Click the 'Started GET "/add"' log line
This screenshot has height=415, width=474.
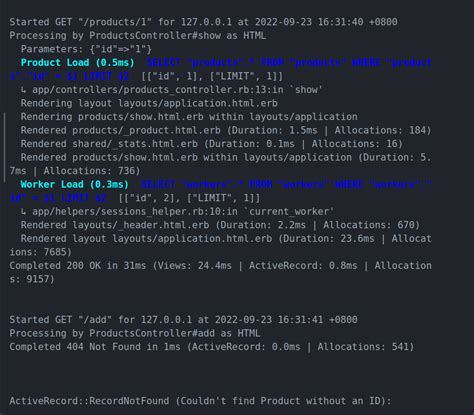[183, 320]
